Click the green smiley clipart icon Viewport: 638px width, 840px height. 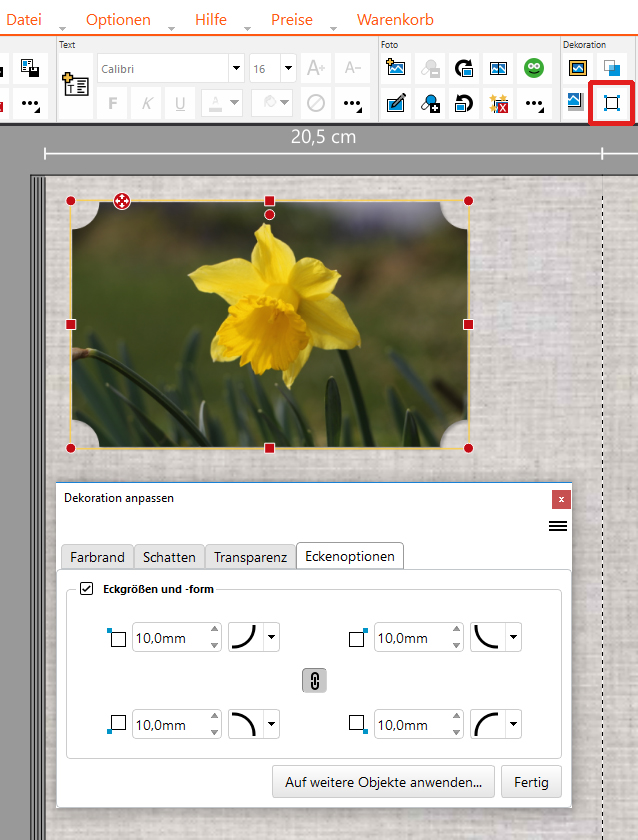click(533, 69)
